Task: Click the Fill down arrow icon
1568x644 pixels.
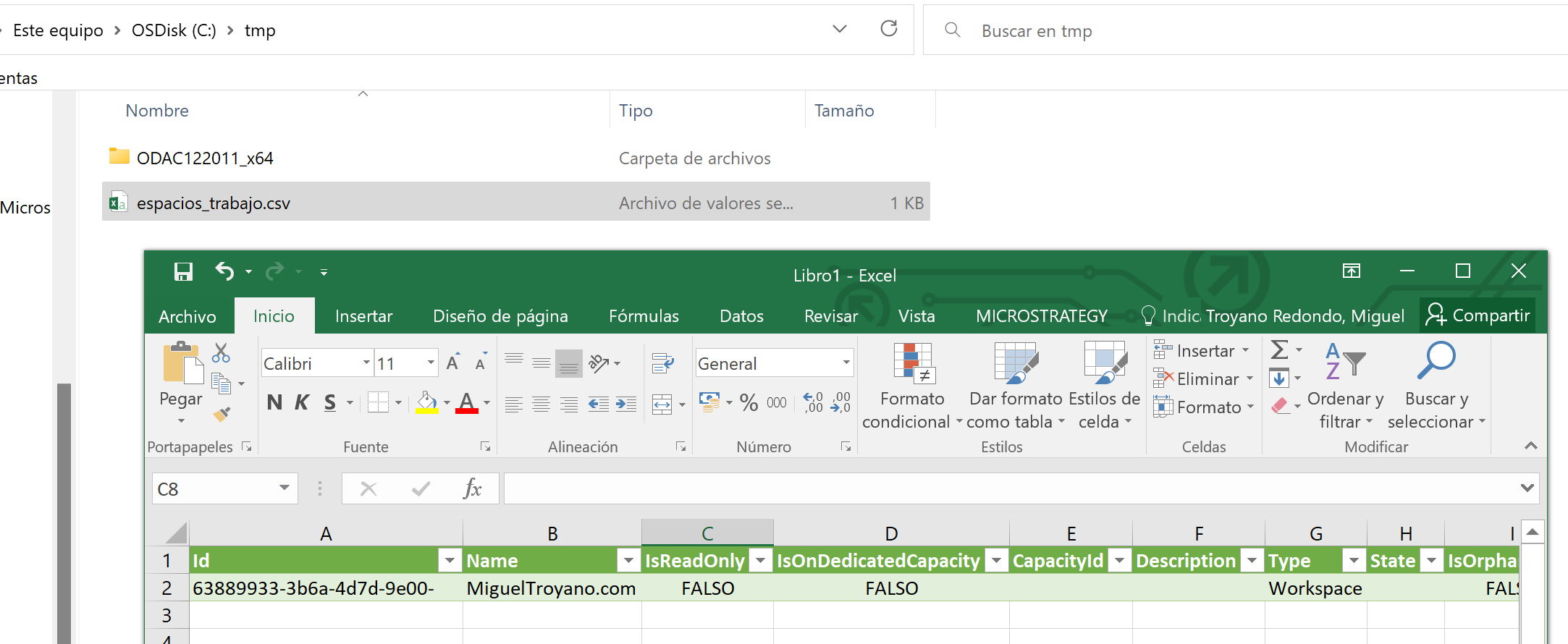Action: coord(1279,378)
